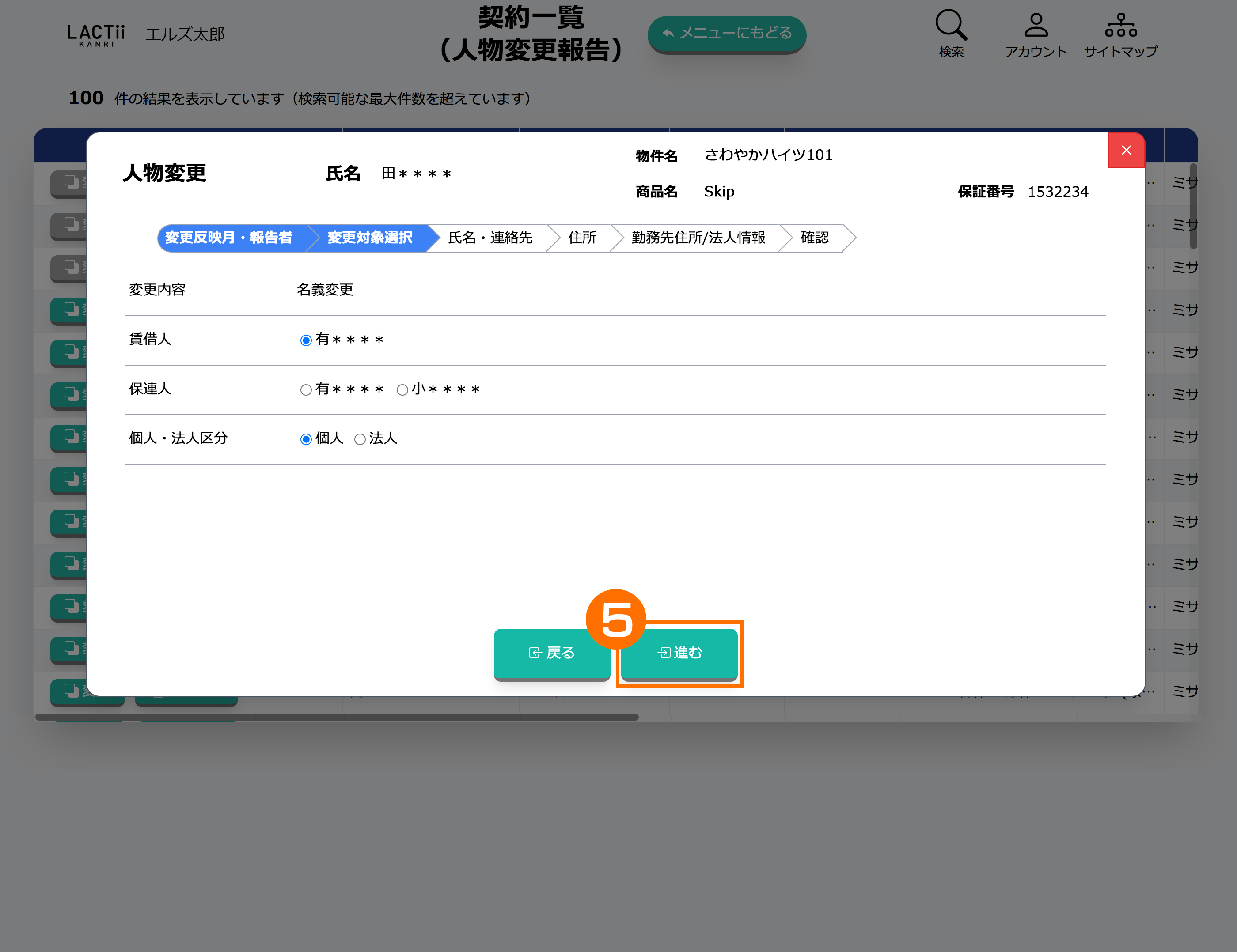Click the horizontal table scrollbar
The width and height of the screenshot is (1237, 952).
tap(337, 717)
